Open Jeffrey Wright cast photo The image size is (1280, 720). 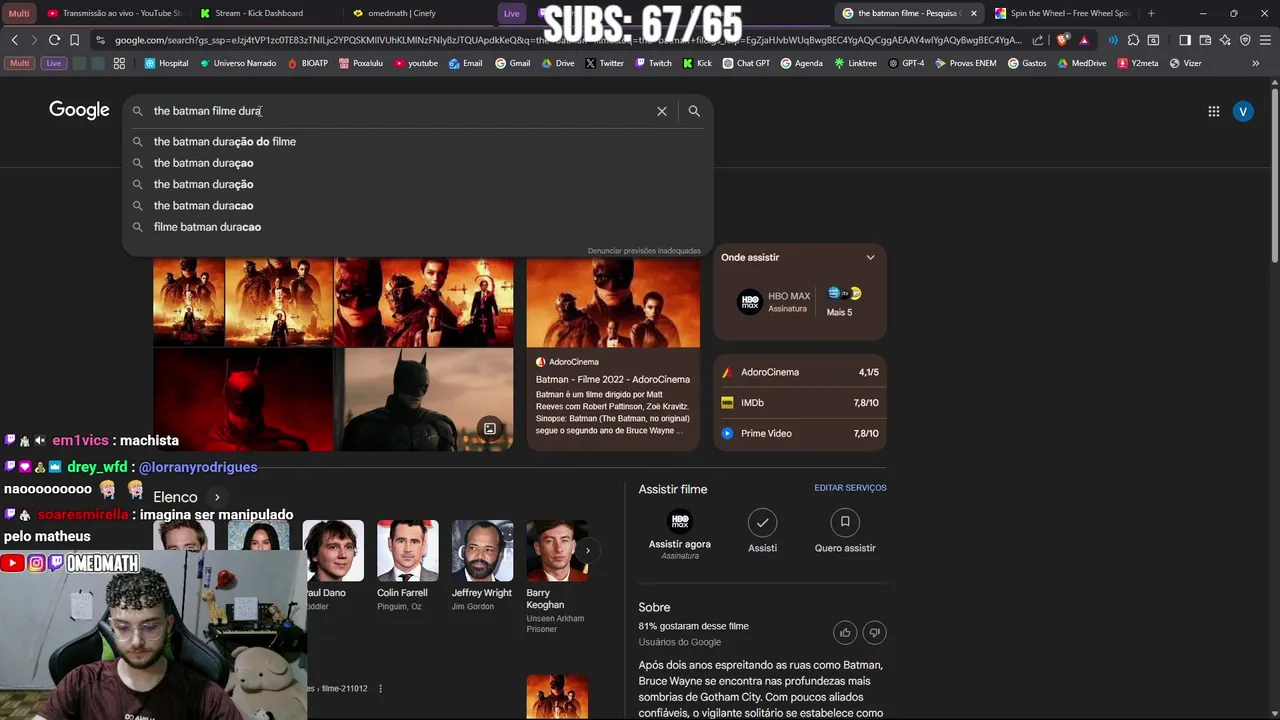(x=482, y=550)
